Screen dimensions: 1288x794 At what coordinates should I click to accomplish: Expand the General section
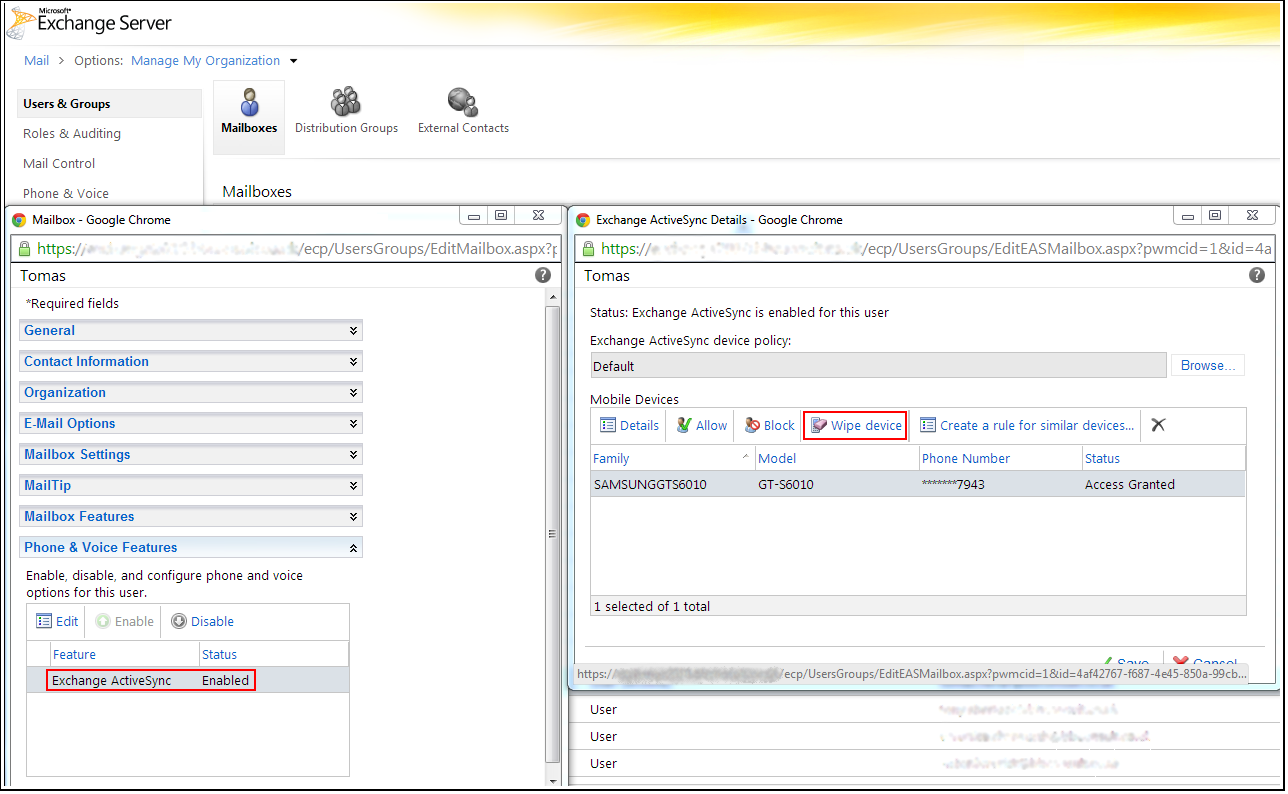190,331
